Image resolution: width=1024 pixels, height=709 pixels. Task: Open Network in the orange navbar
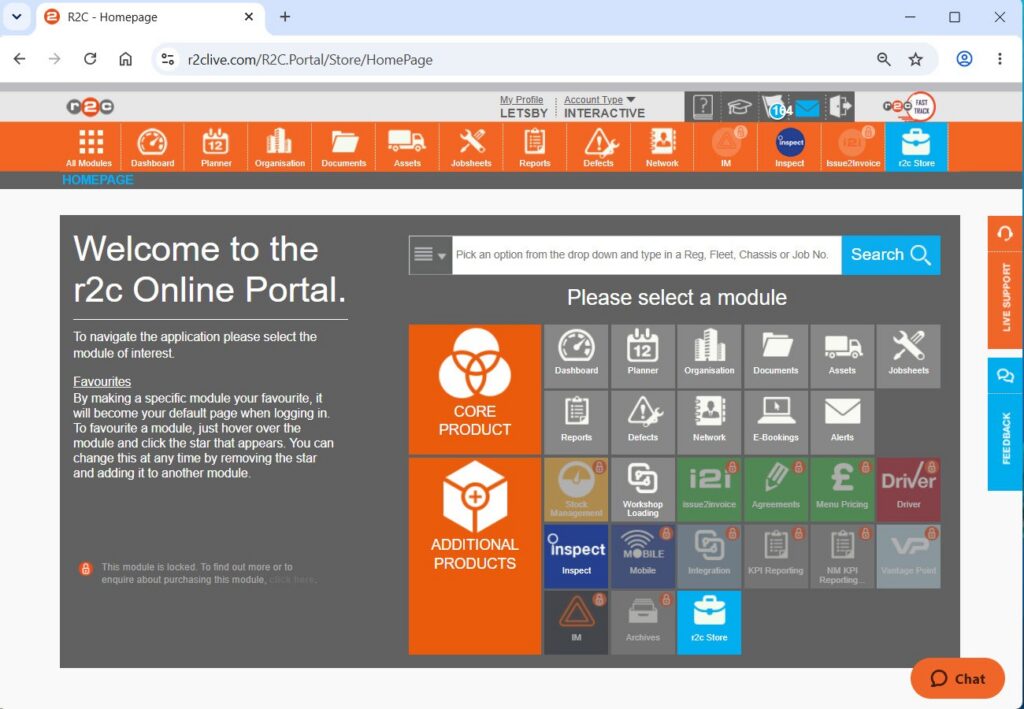pyautogui.click(x=662, y=148)
